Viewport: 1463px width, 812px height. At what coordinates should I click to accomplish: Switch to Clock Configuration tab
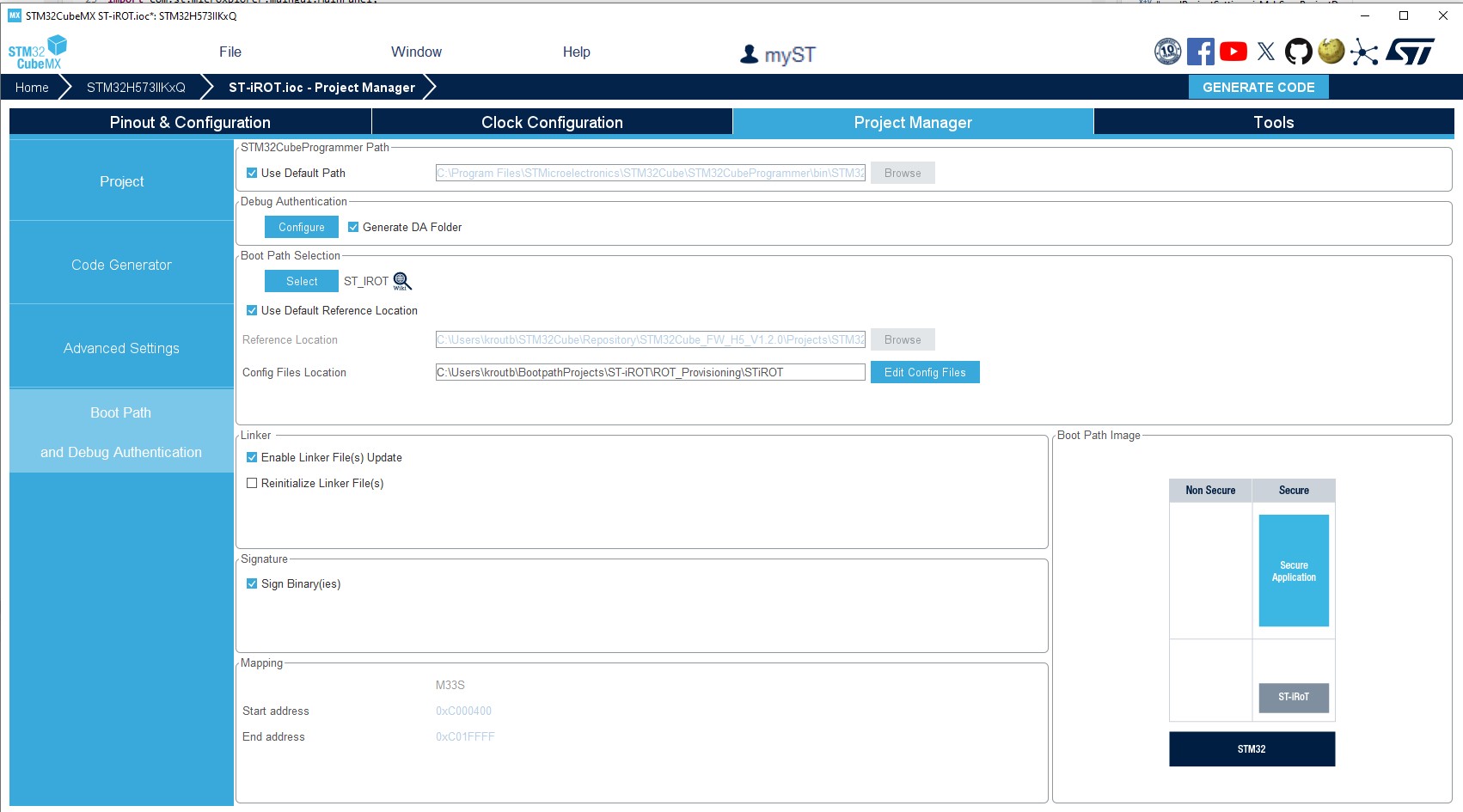pyautogui.click(x=552, y=122)
